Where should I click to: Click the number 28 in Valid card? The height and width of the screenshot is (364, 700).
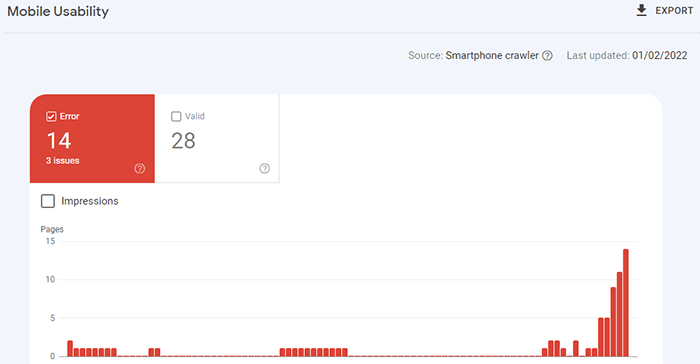click(x=183, y=141)
